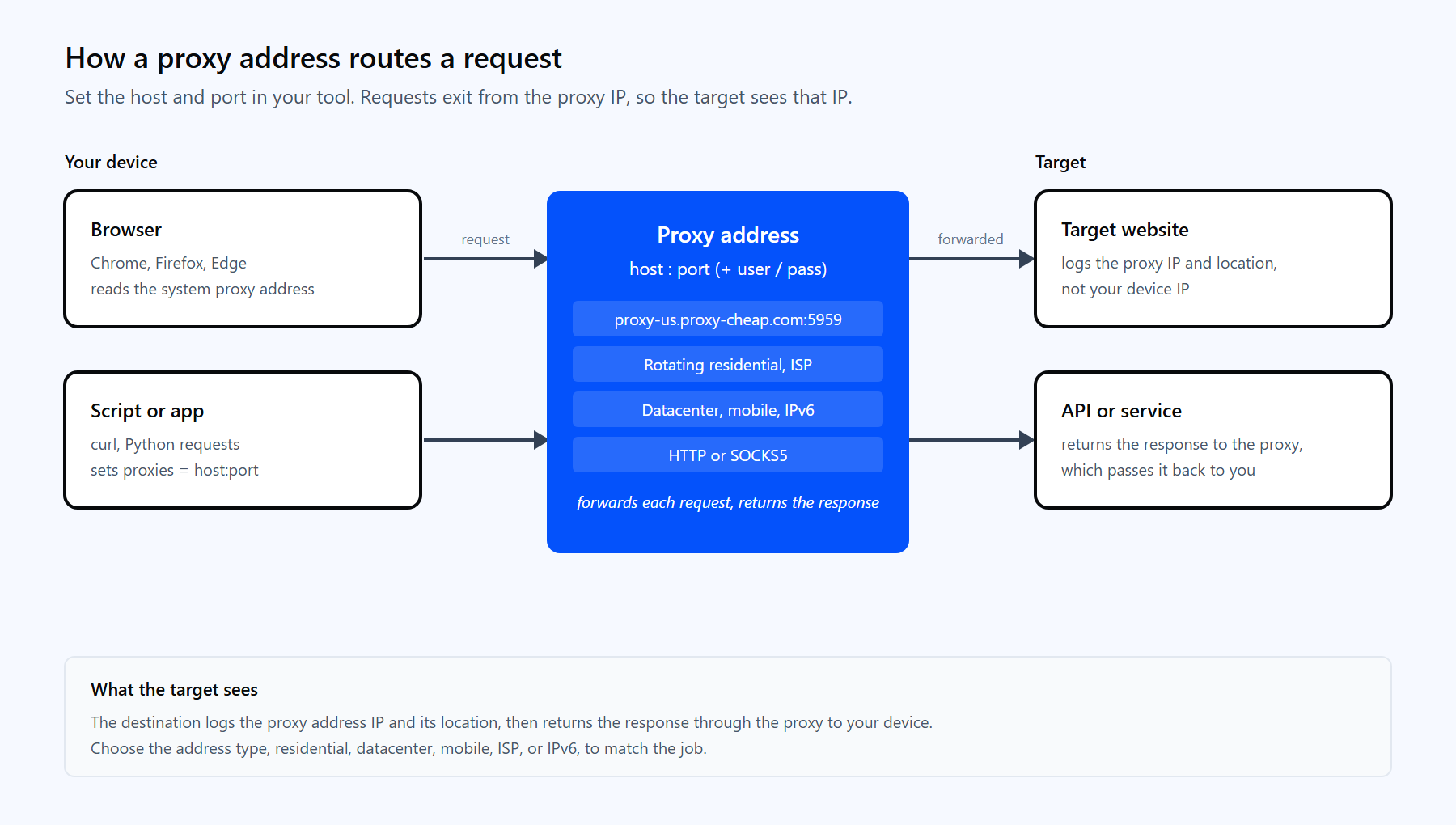Click the 'request' arrow label
This screenshot has width=1456, height=825.
(x=485, y=239)
